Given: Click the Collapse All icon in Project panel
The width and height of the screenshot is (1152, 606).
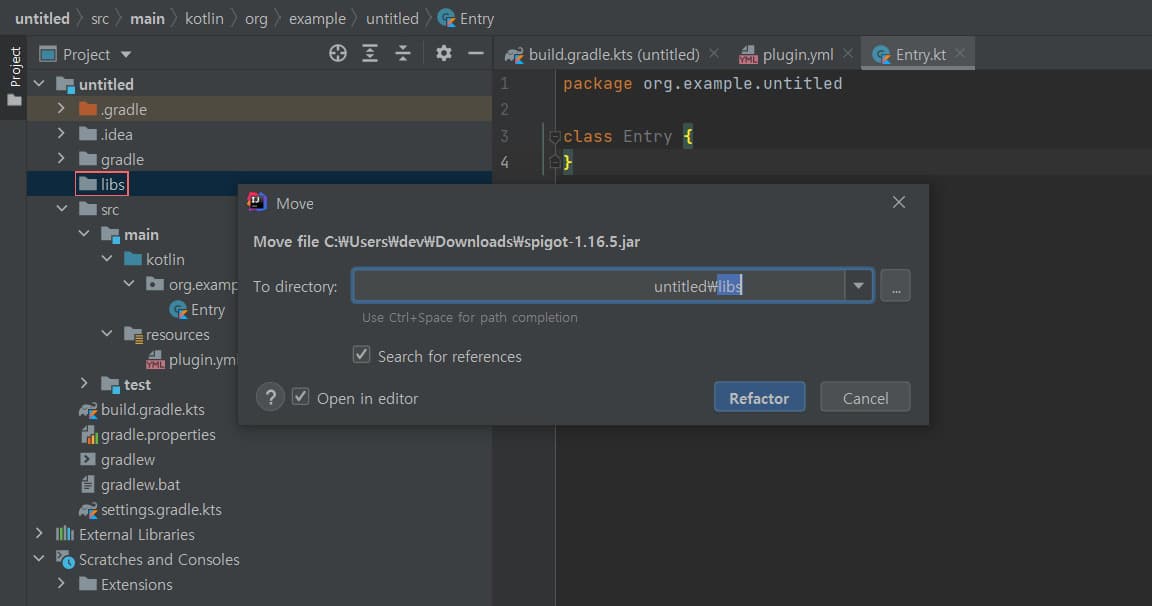Looking at the screenshot, I should pos(402,54).
